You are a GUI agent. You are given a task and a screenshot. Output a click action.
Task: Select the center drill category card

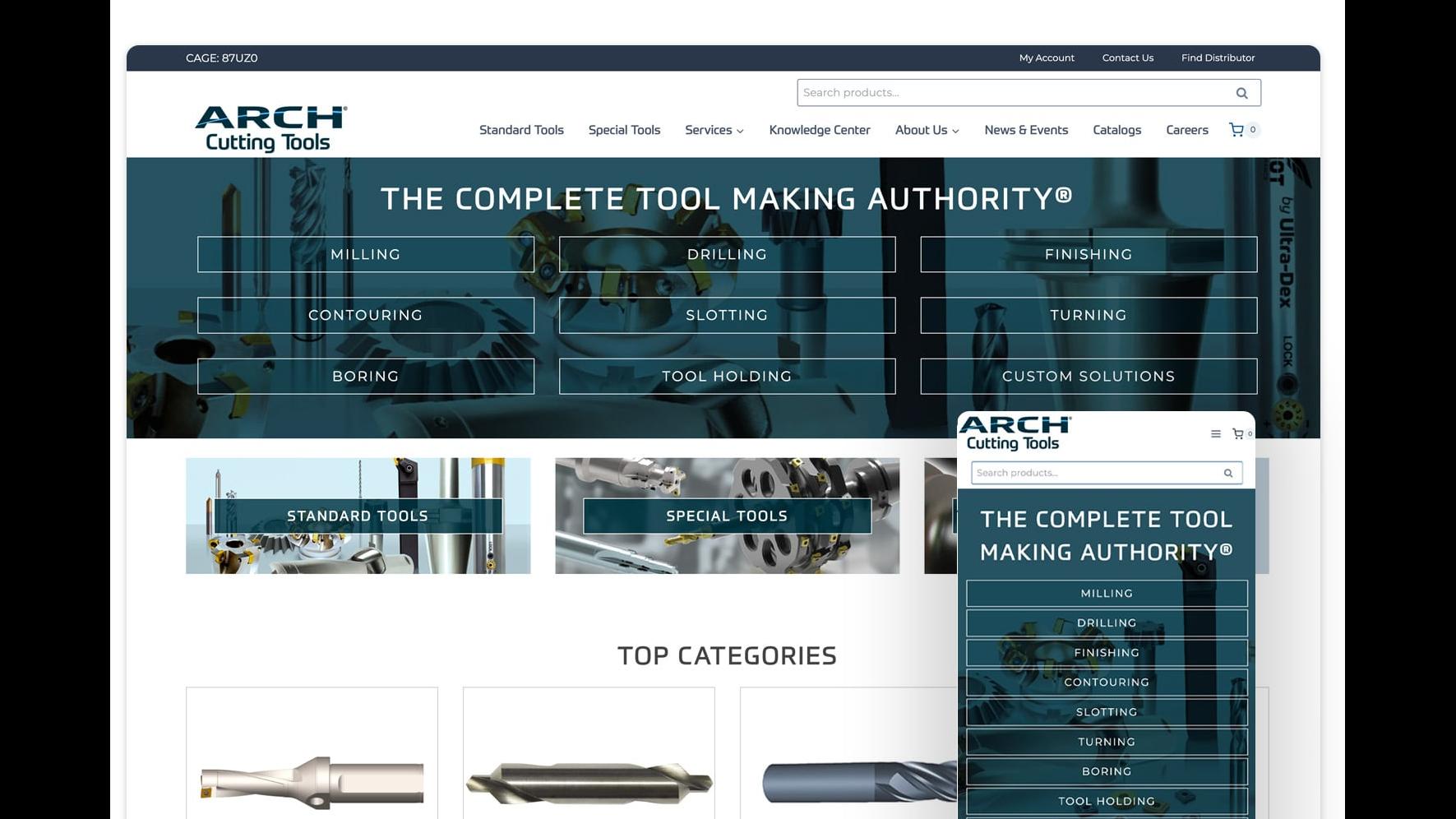(589, 753)
